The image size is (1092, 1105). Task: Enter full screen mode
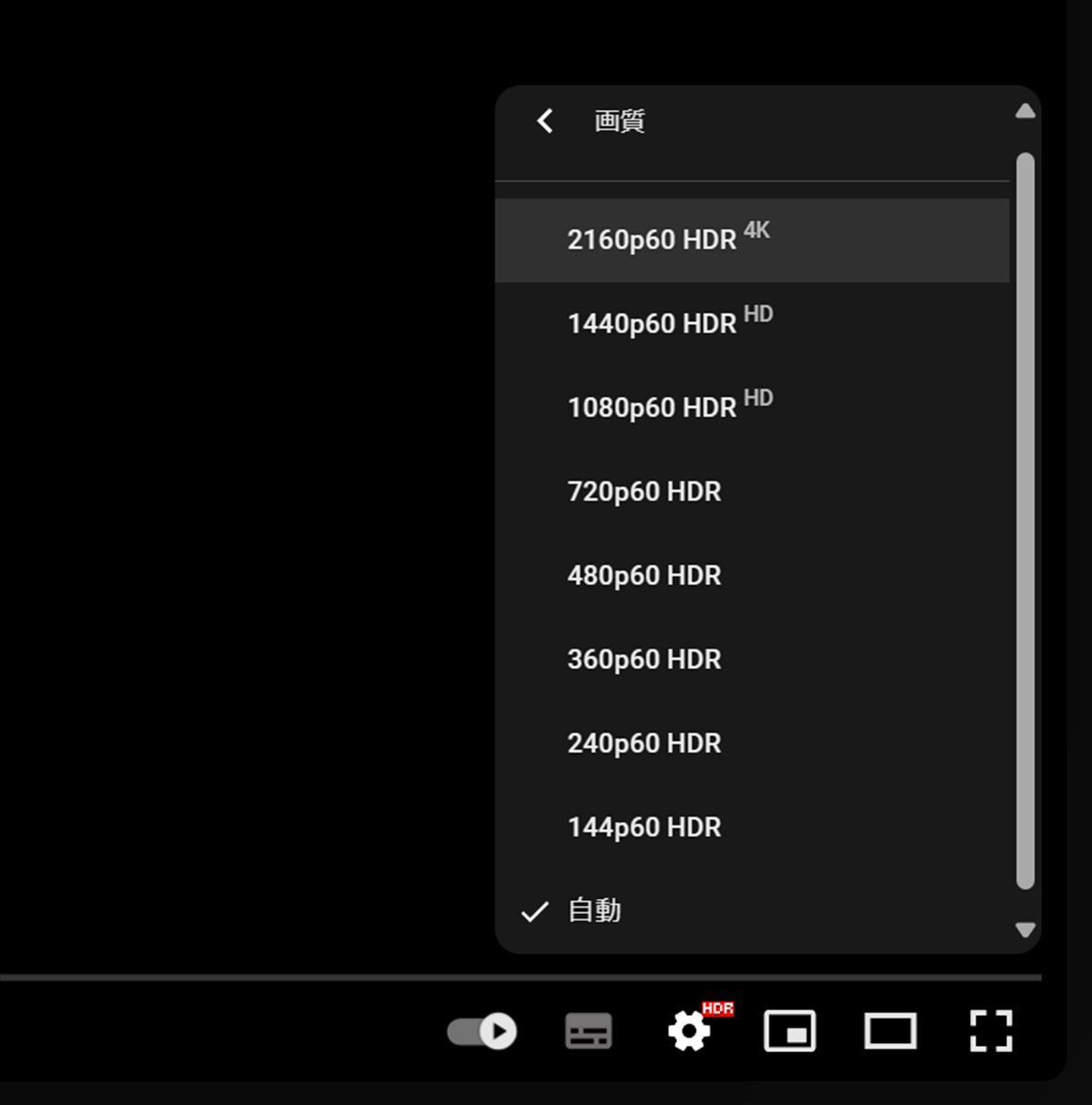(x=990, y=1031)
